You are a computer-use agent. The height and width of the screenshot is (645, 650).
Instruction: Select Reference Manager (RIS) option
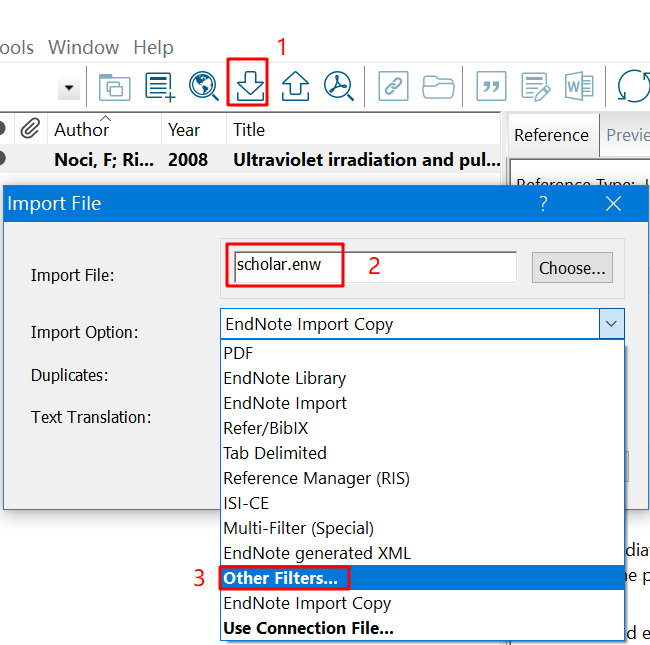click(x=422, y=478)
